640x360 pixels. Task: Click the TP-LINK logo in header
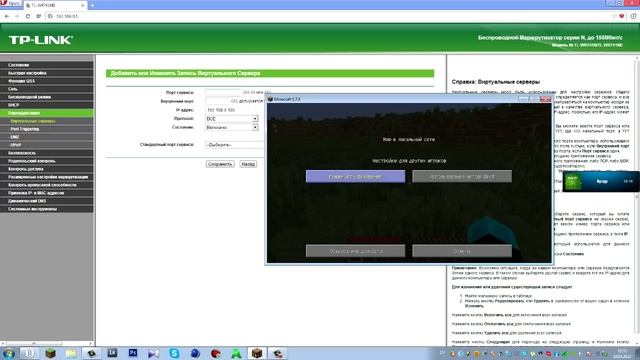point(41,40)
